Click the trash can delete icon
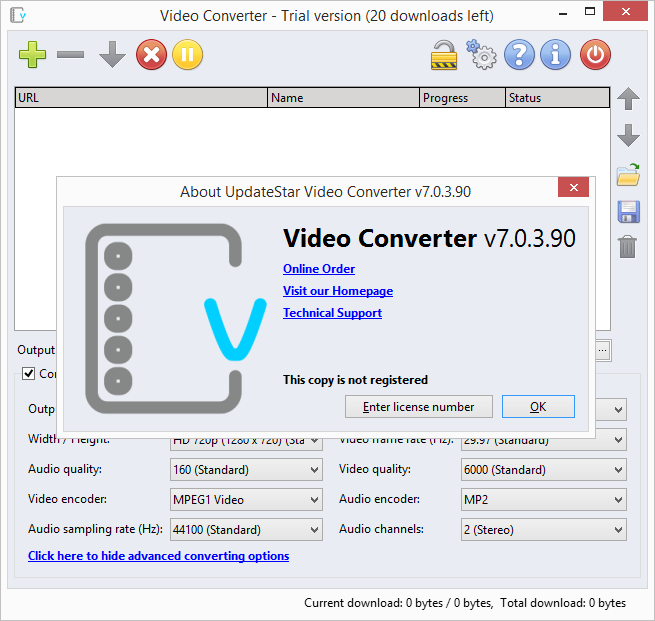 pos(628,246)
